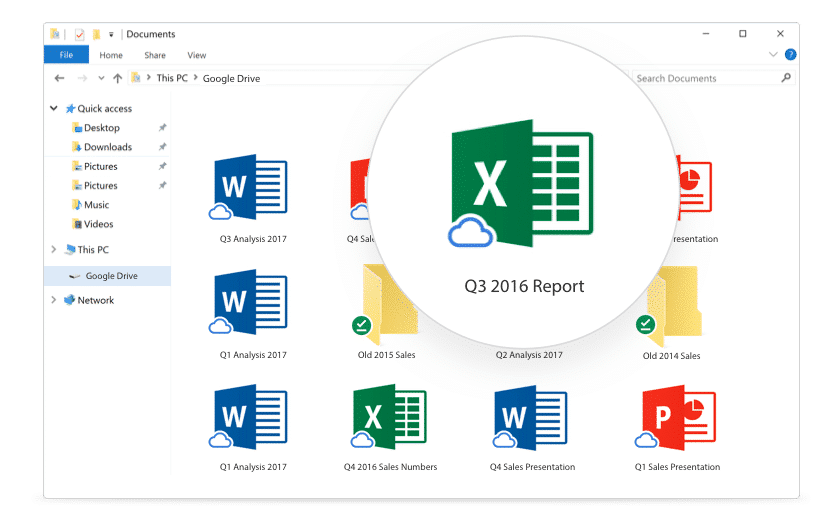The image size is (840, 520).
Task: Collapse the Quick access tree section
Action: tap(54, 108)
